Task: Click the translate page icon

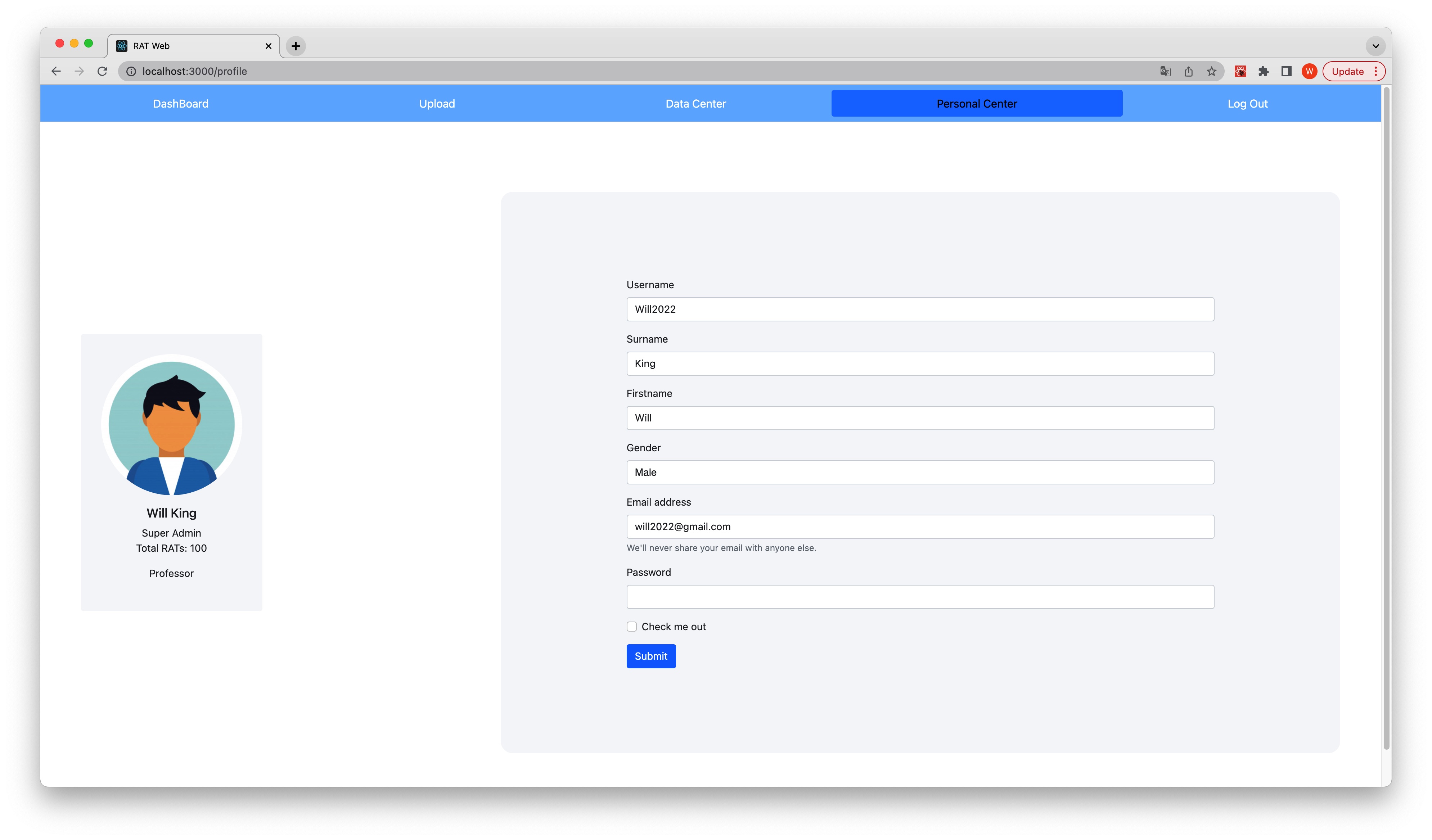Action: (x=1165, y=71)
